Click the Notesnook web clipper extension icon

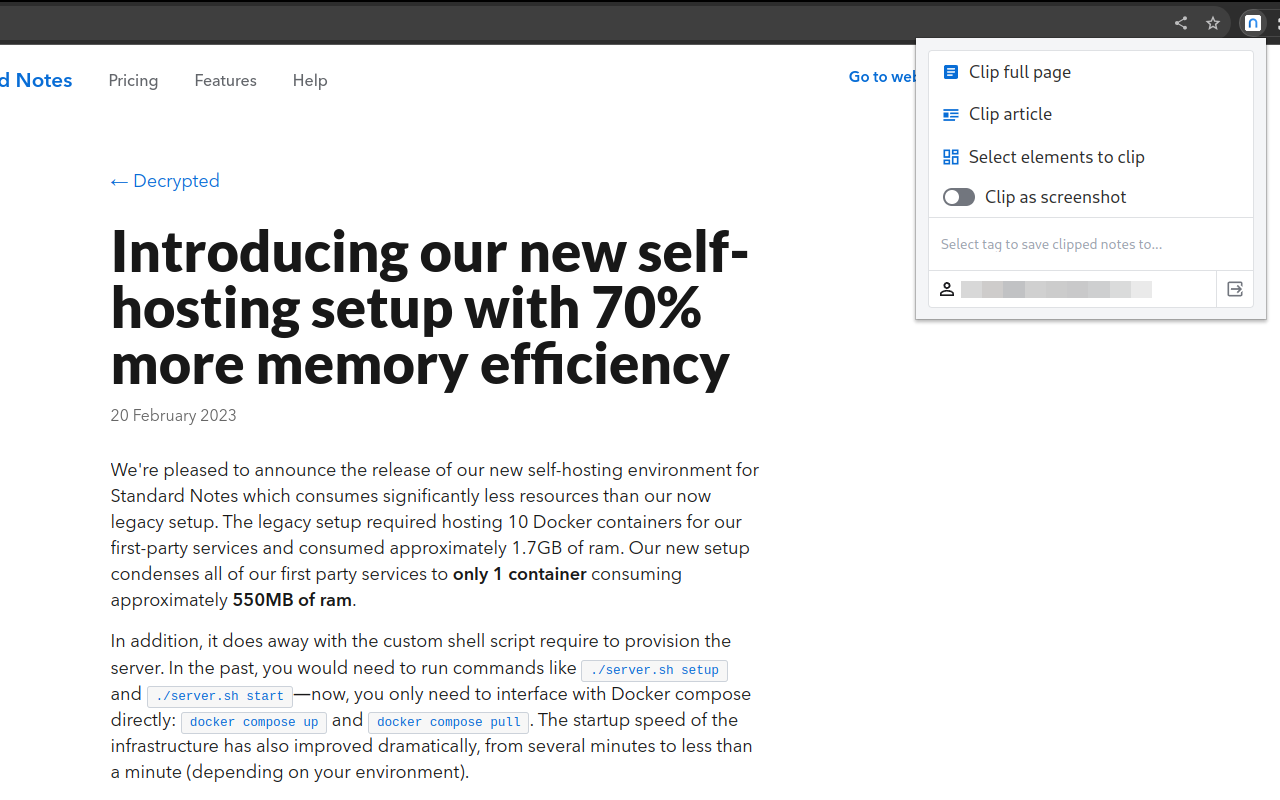1252,23
